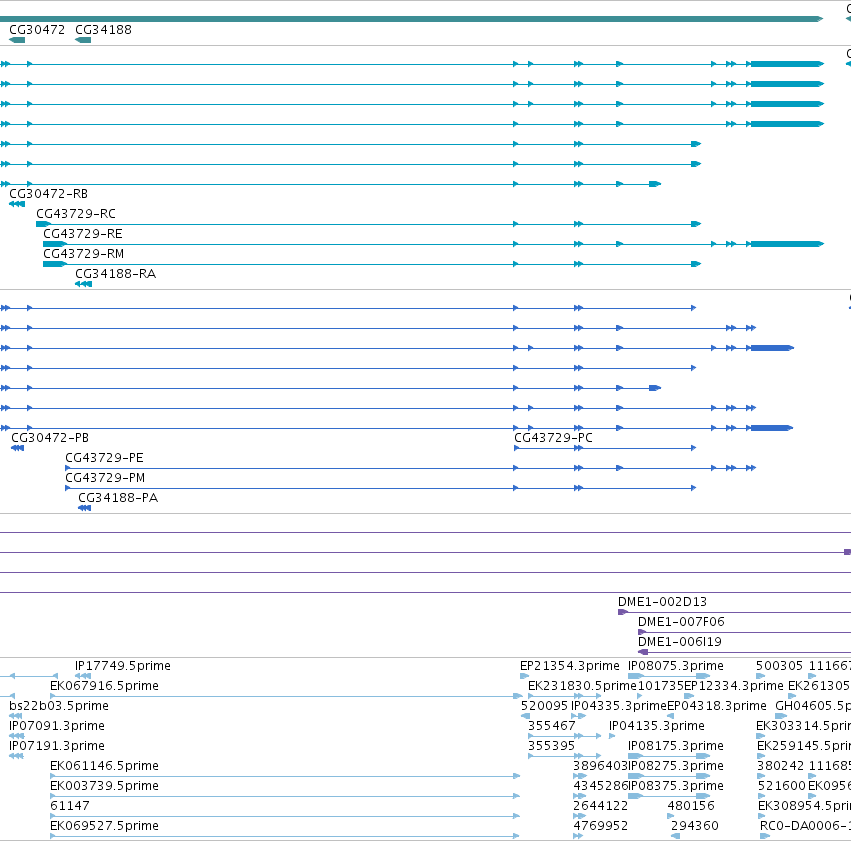
Task: Click the DME1-002D13 clone start marker
Action: pos(623,612)
